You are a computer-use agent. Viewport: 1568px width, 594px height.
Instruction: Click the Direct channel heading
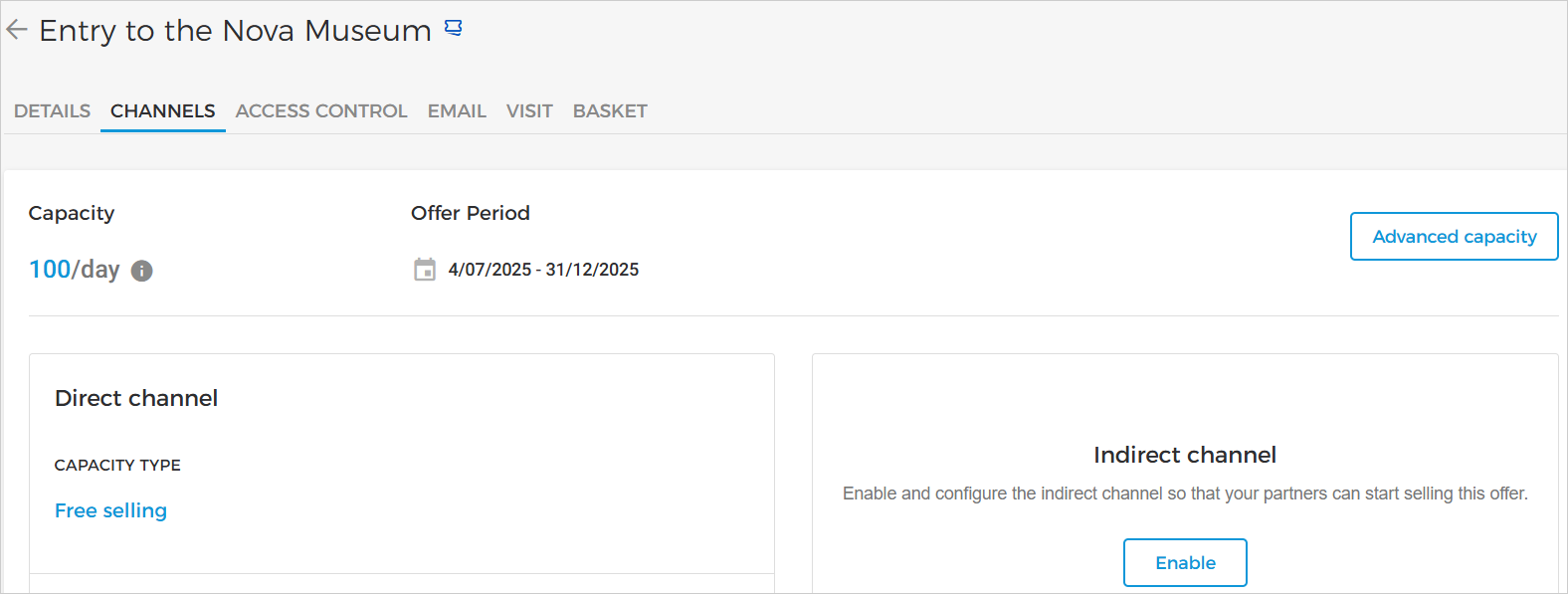(x=136, y=398)
